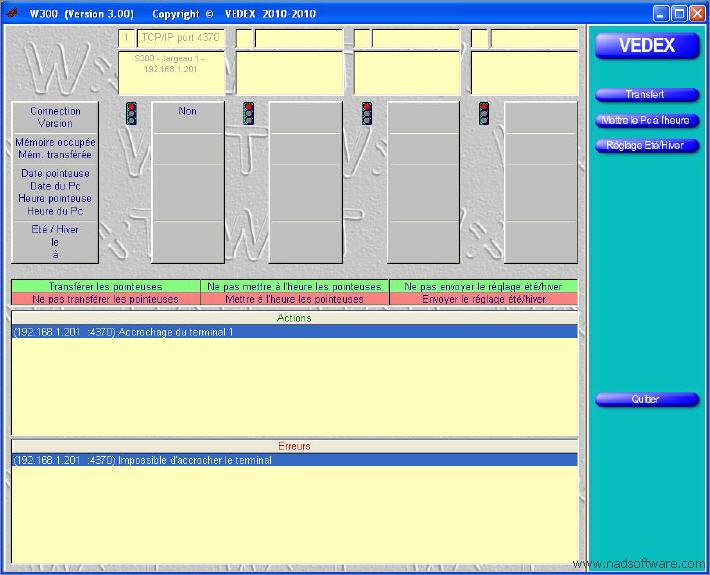Click the third terminal traffic light icon
Image resolution: width=710 pixels, height=575 pixels.
[367, 113]
